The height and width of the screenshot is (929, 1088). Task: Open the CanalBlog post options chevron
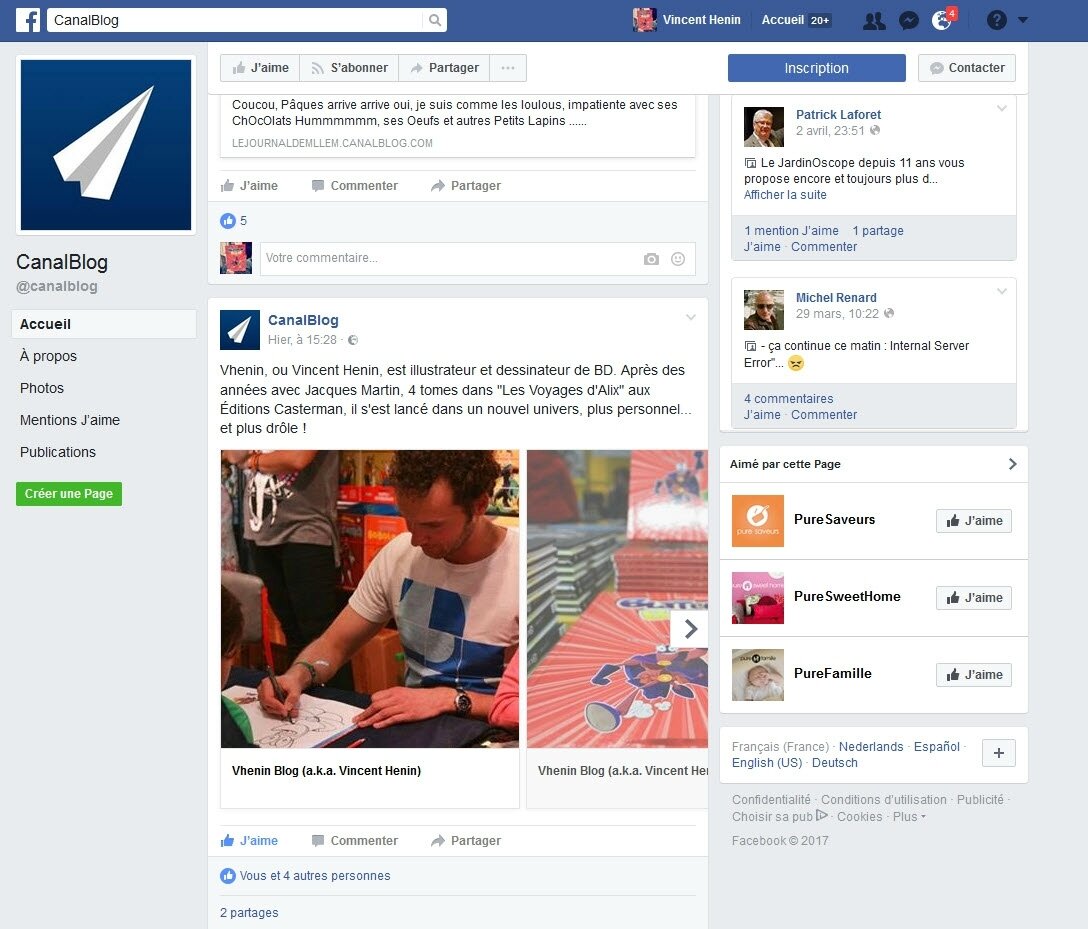click(690, 318)
